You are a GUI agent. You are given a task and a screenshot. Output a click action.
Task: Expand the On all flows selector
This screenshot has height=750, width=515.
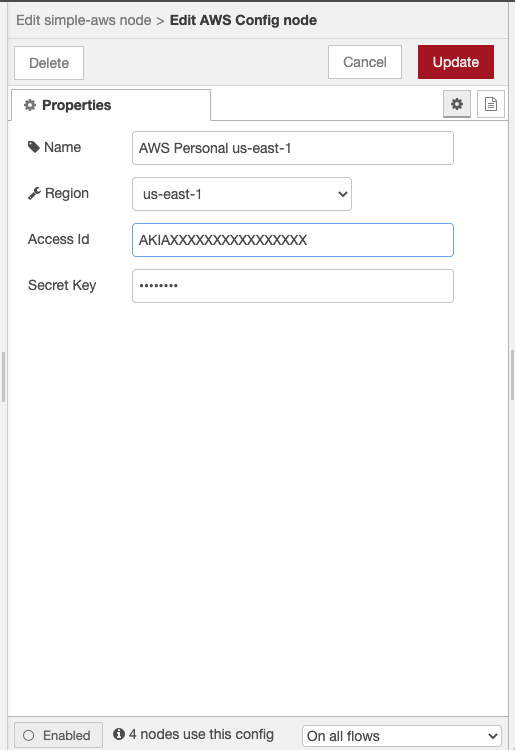pos(402,736)
